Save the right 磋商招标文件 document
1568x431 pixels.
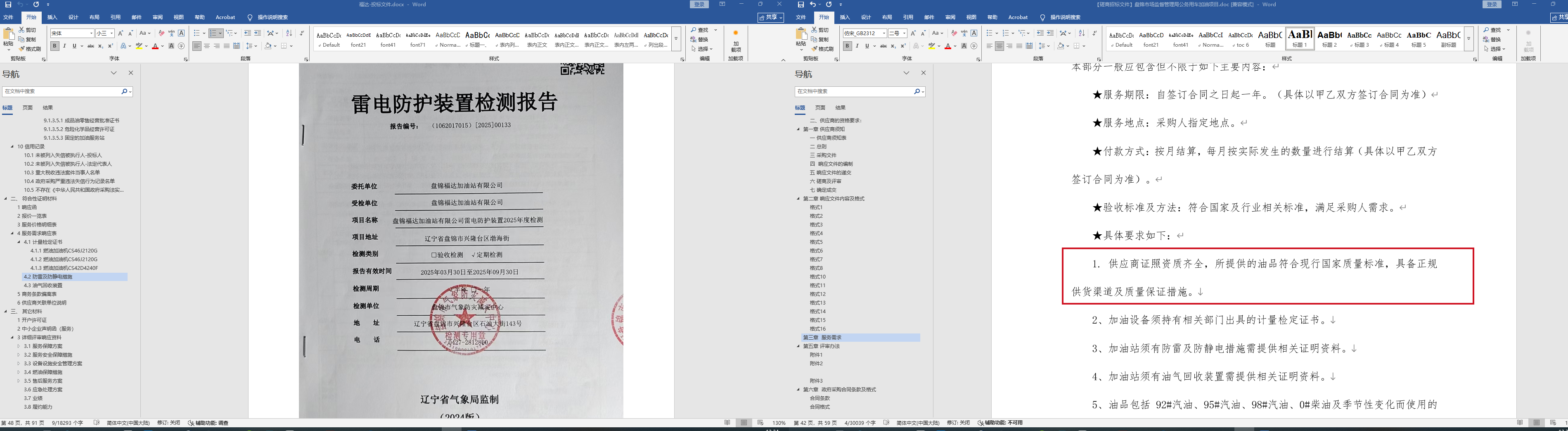pyautogui.click(x=801, y=4)
